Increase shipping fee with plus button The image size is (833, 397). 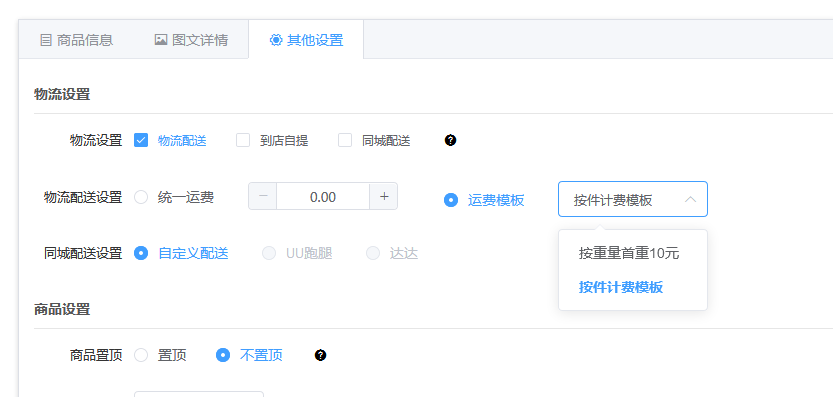click(x=384, y=196)
